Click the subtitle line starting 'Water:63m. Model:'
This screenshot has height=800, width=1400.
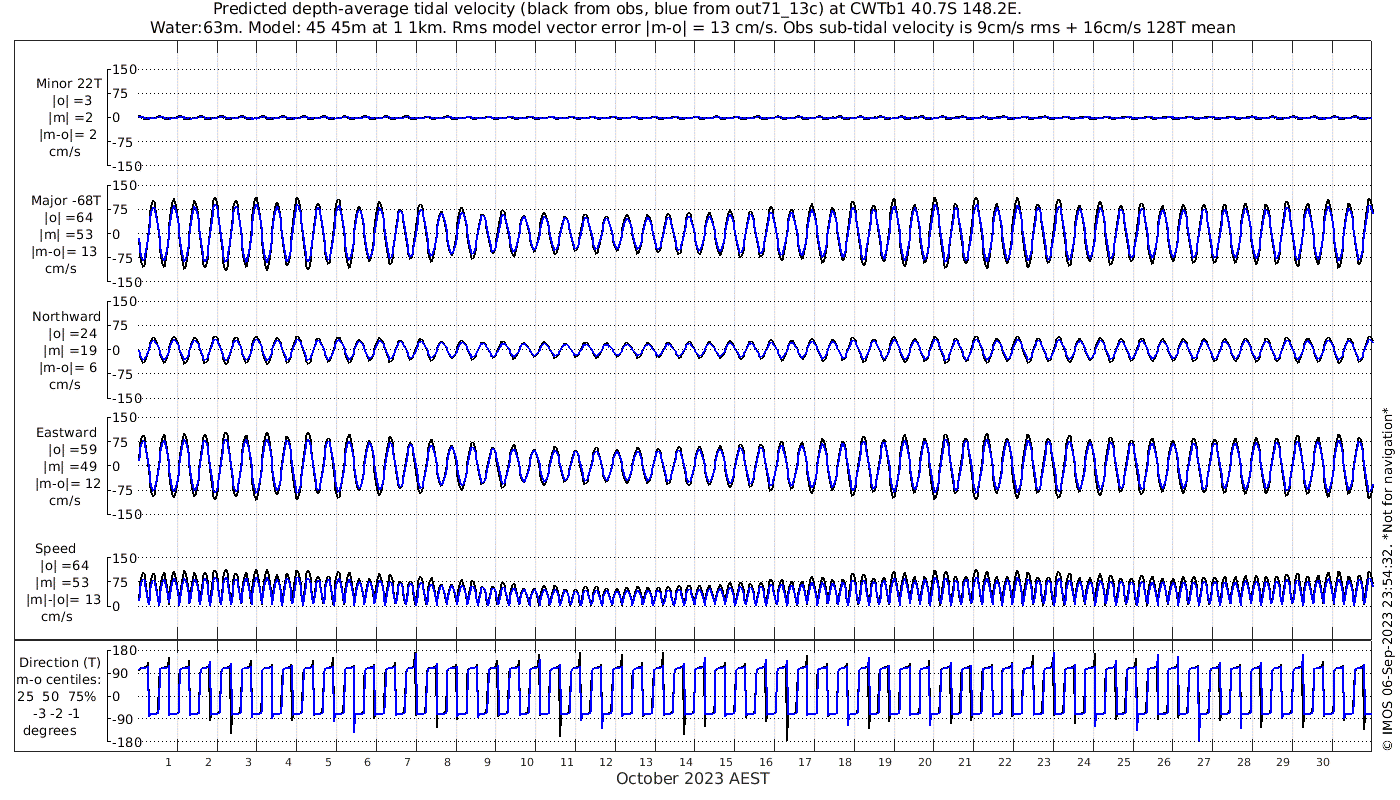click(692, 28)
